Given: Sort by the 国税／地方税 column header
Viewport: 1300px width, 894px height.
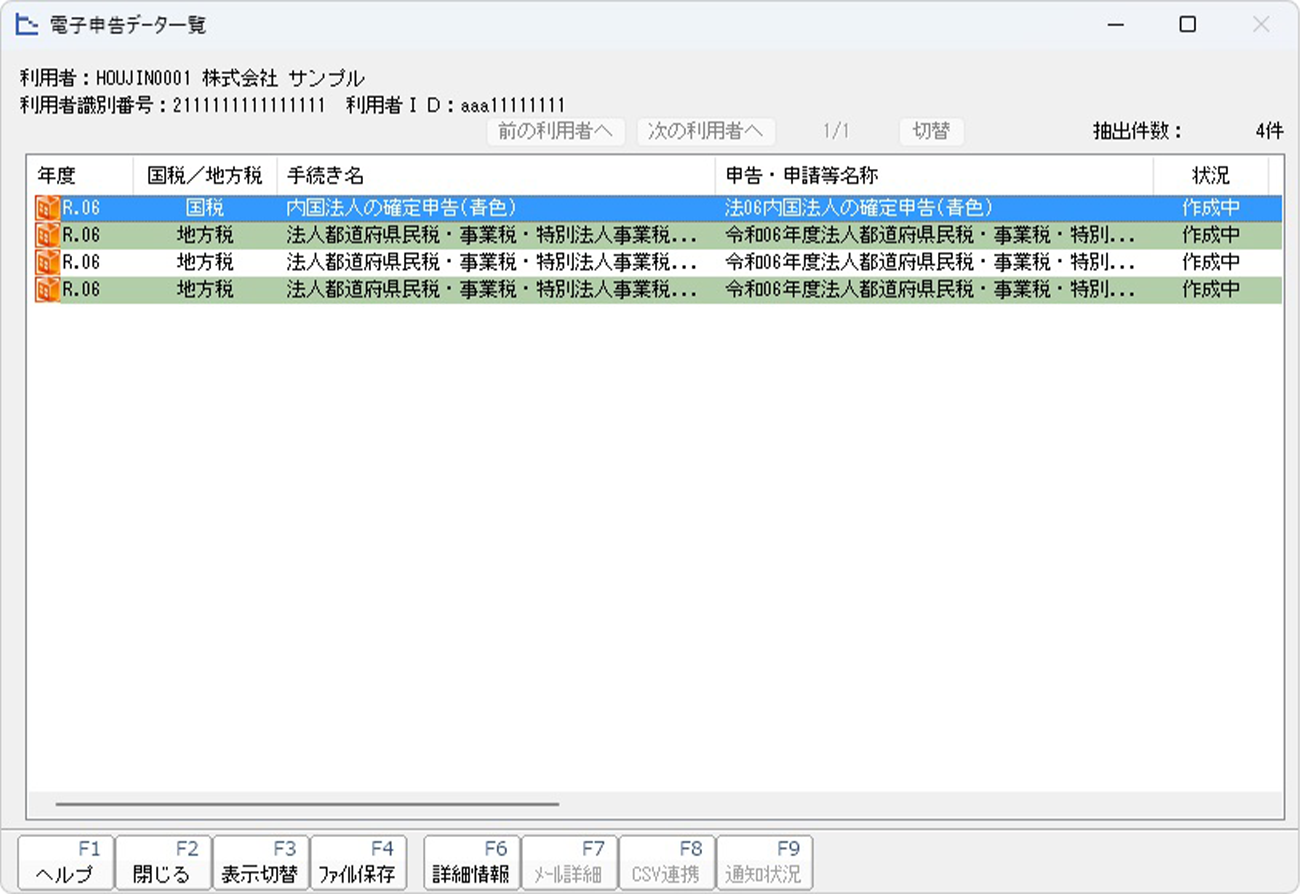Looking at the screenshot, I should [204, 176].
